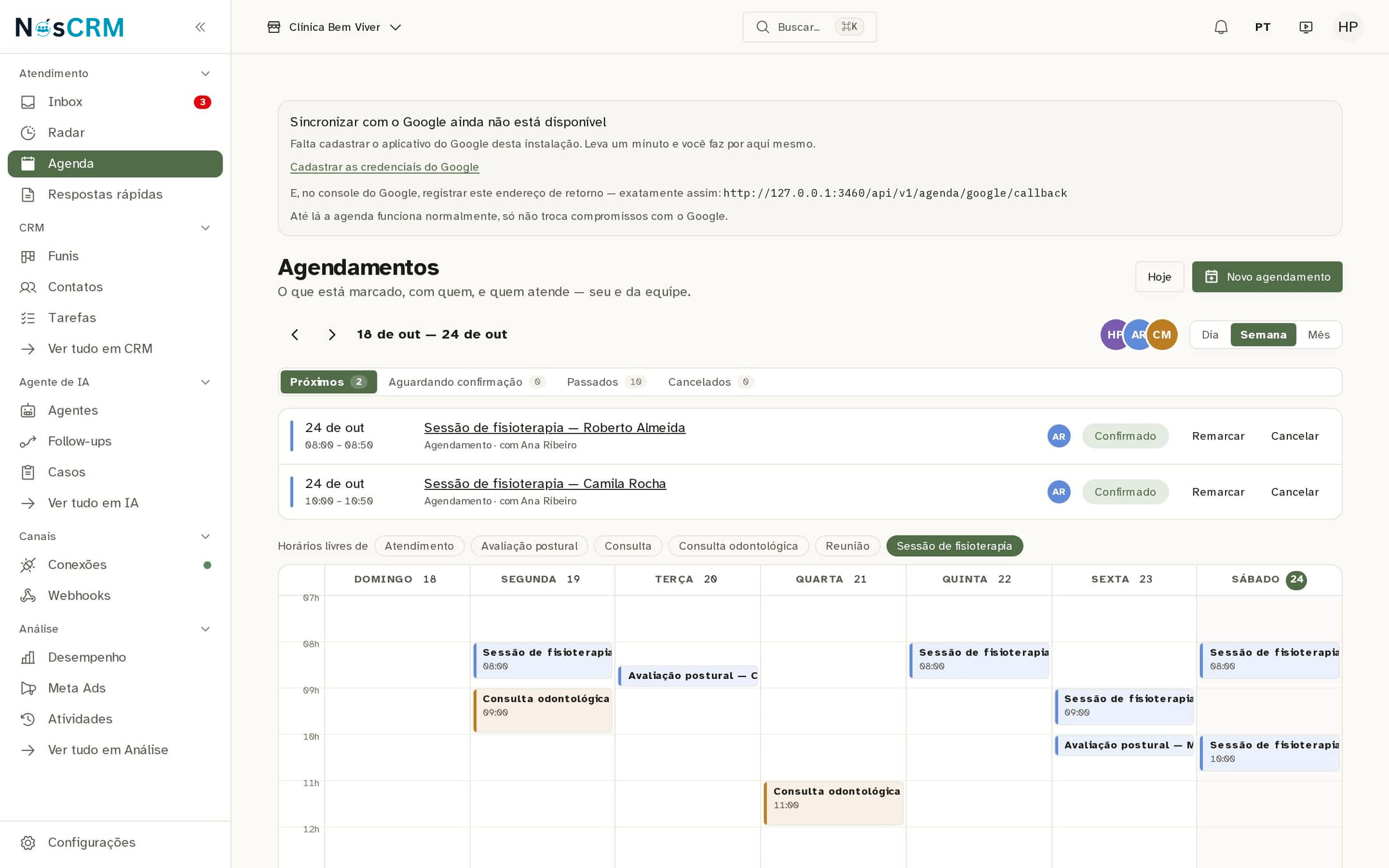Open Terça Avaliação postural calendar event
Image resolution: width=1389 pixels, height=868 pixels.
pos(688,676)
